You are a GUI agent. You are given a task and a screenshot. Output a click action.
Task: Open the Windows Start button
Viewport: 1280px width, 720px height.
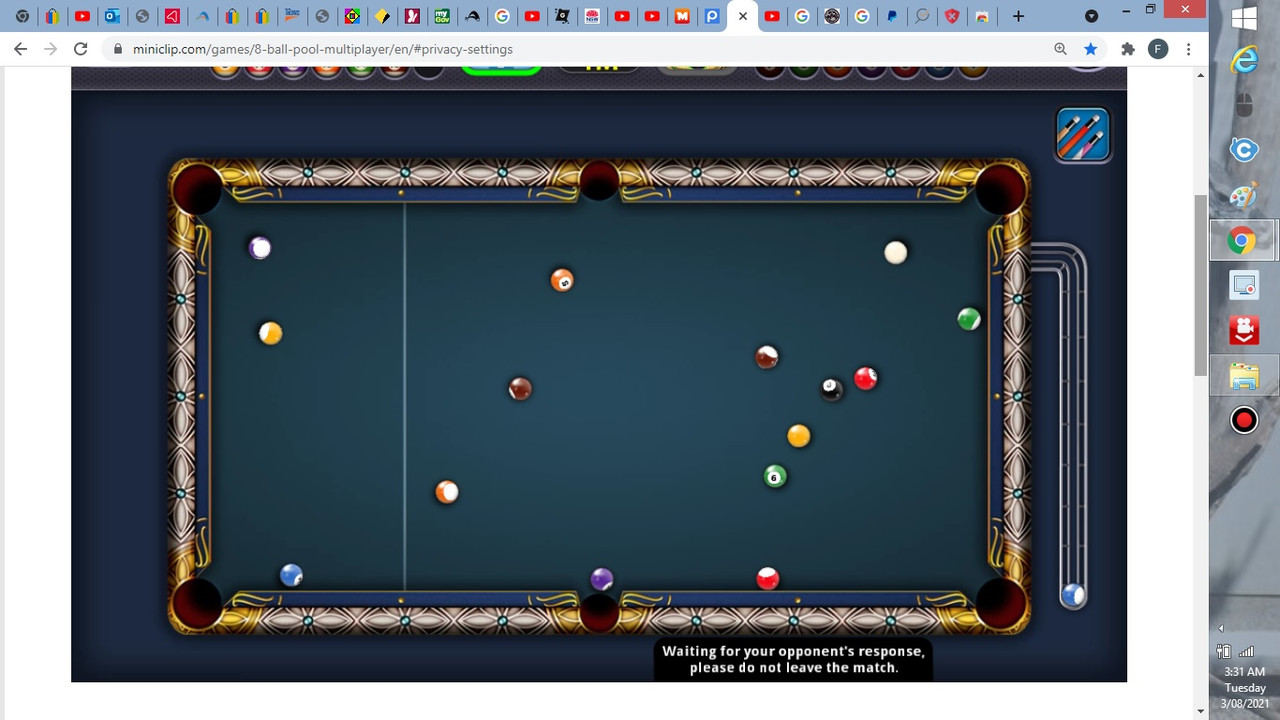(1244, 19)
